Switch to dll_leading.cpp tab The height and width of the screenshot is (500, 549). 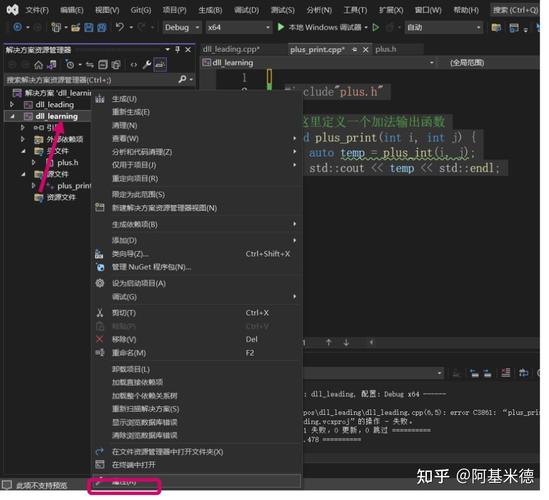coord(231,49)
